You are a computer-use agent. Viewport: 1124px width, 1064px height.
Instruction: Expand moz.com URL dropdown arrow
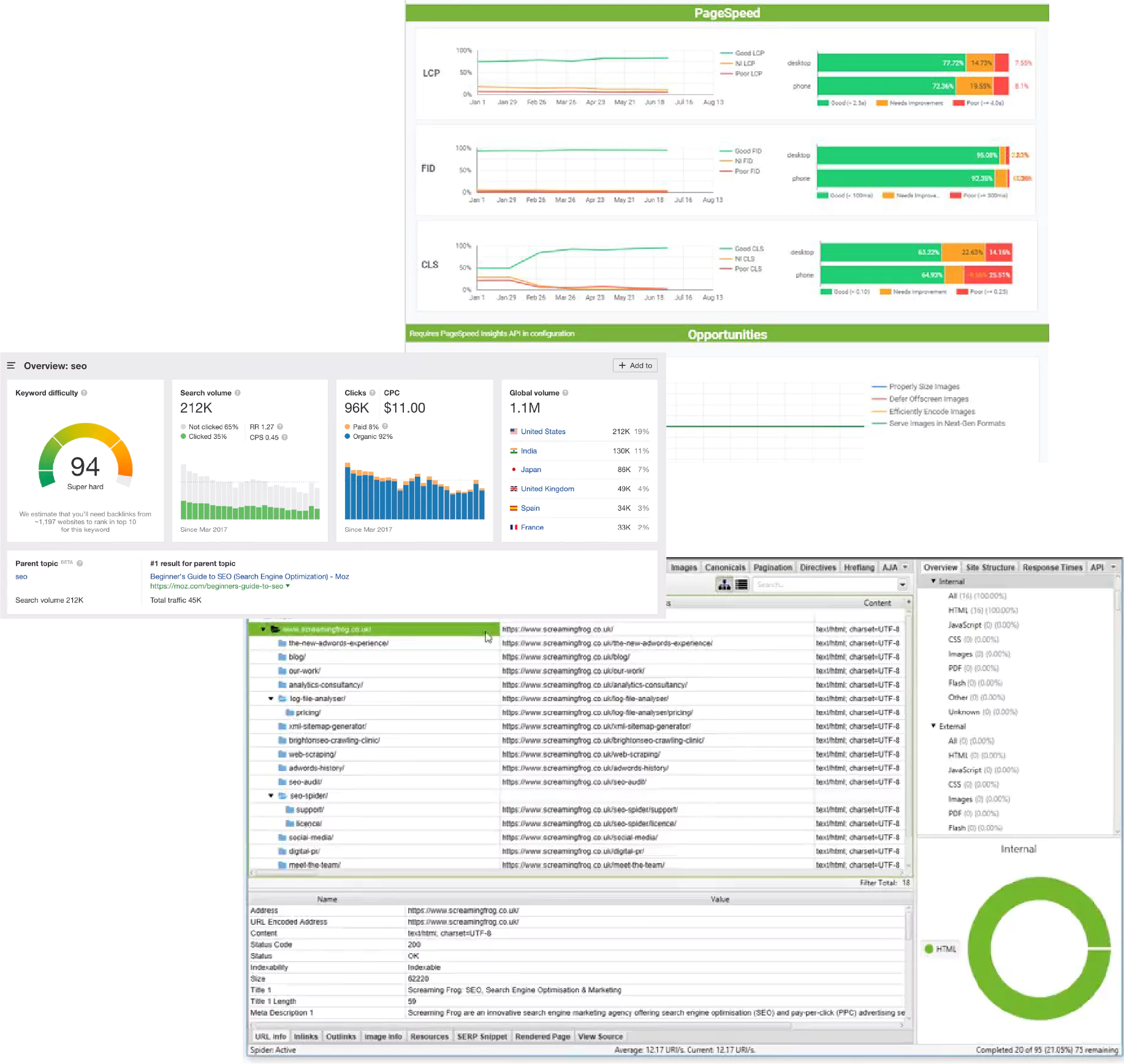point(288,586)
